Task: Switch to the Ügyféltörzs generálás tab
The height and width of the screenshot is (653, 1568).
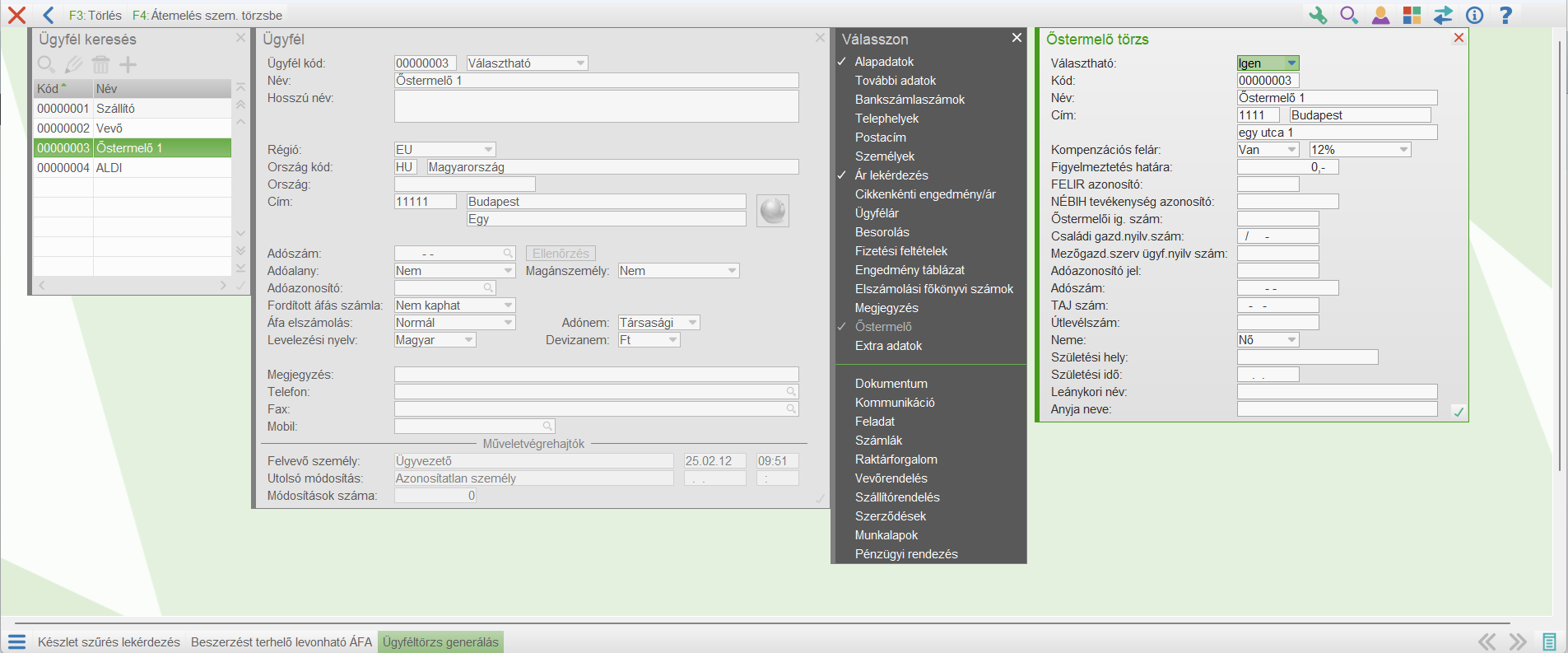Action: (x=440, y=642)
